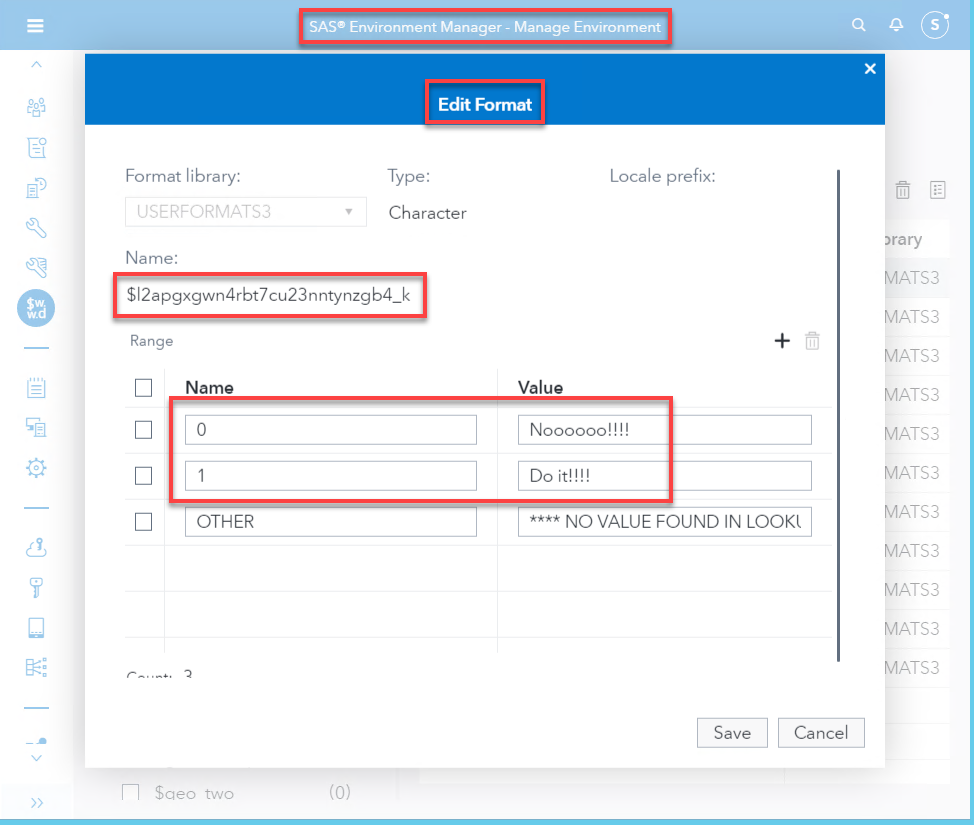Select the highlighted User-Defined Formats sidebar icon

coord(36,308)
